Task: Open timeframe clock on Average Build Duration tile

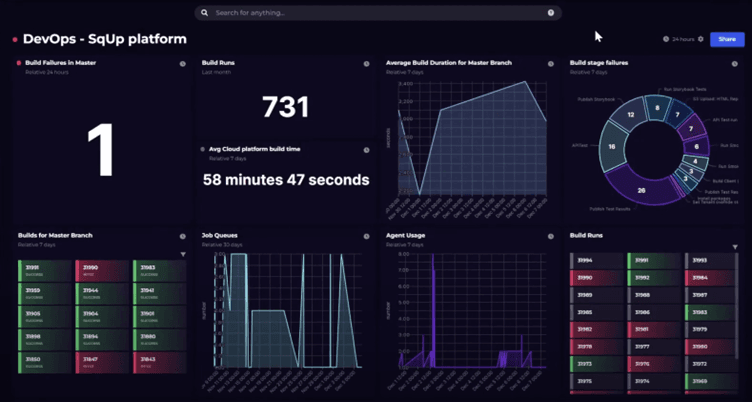Action: tap(551, 64)
